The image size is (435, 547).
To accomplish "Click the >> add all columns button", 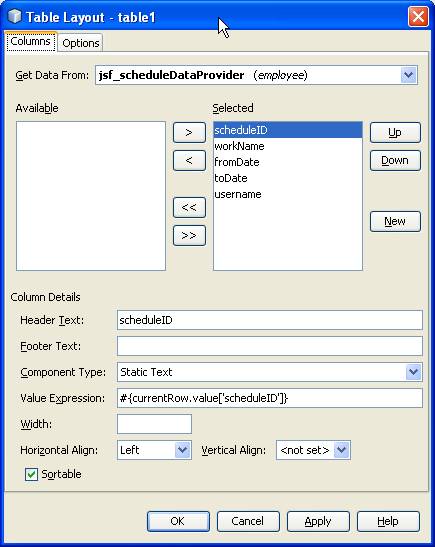I will click(x=189, y=235).
